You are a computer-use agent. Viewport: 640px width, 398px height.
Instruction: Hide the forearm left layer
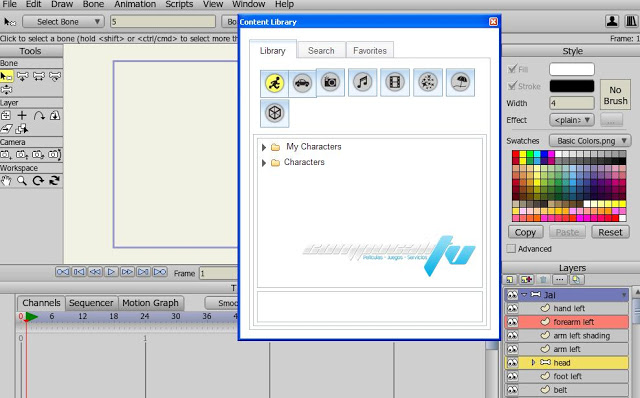pyautogui.click(x=512, y=322)
